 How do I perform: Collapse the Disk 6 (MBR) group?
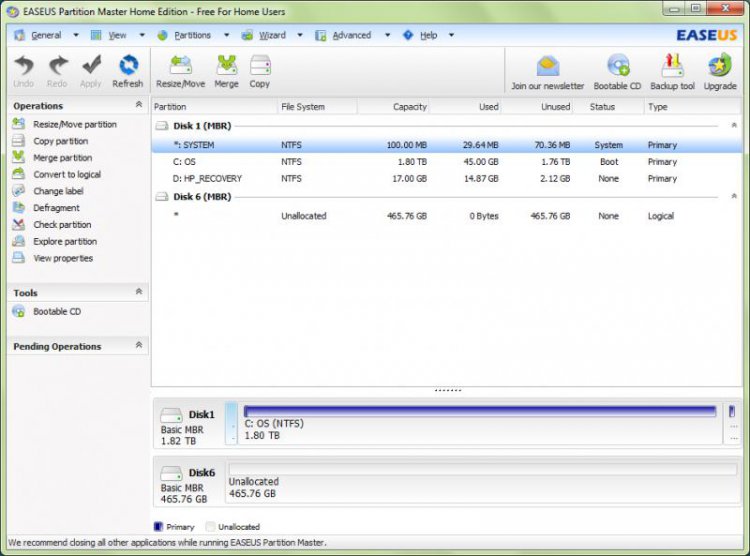pyautogui.click(x=734, y=196)
